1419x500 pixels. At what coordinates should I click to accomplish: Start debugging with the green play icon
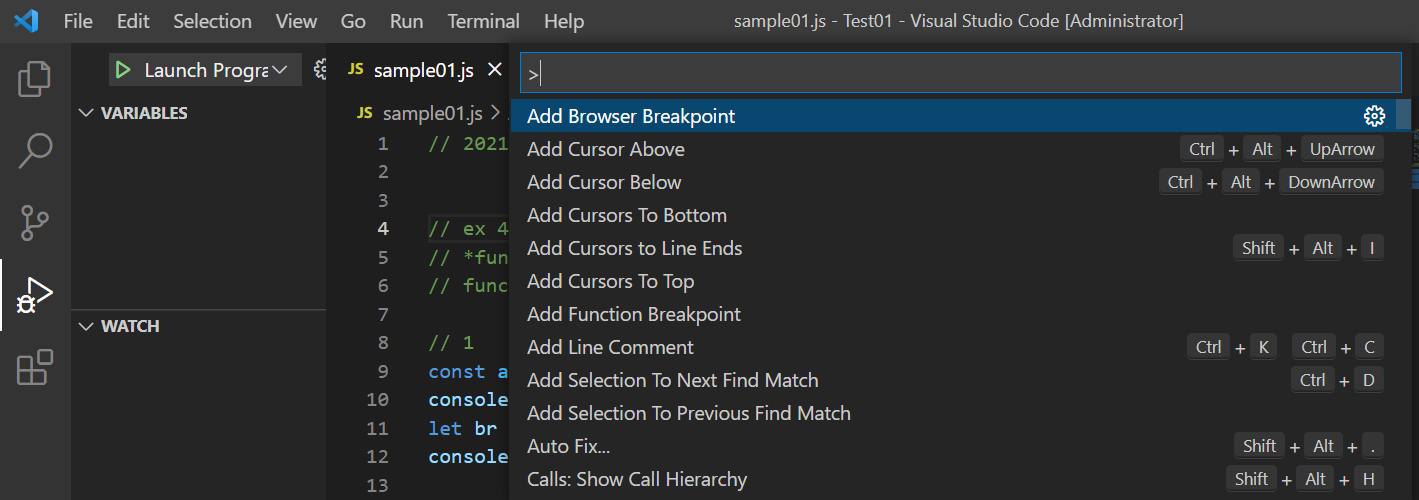pos(122,70)
